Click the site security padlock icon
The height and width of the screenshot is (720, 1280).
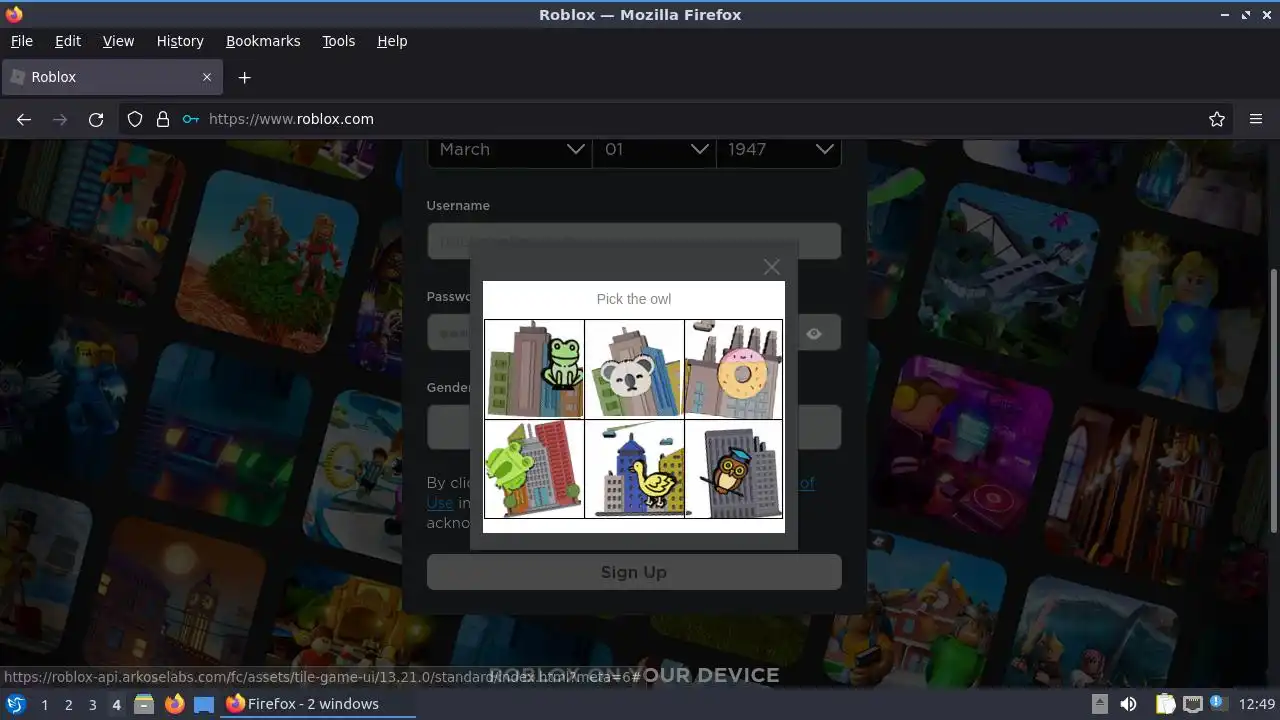pos(163,119)
